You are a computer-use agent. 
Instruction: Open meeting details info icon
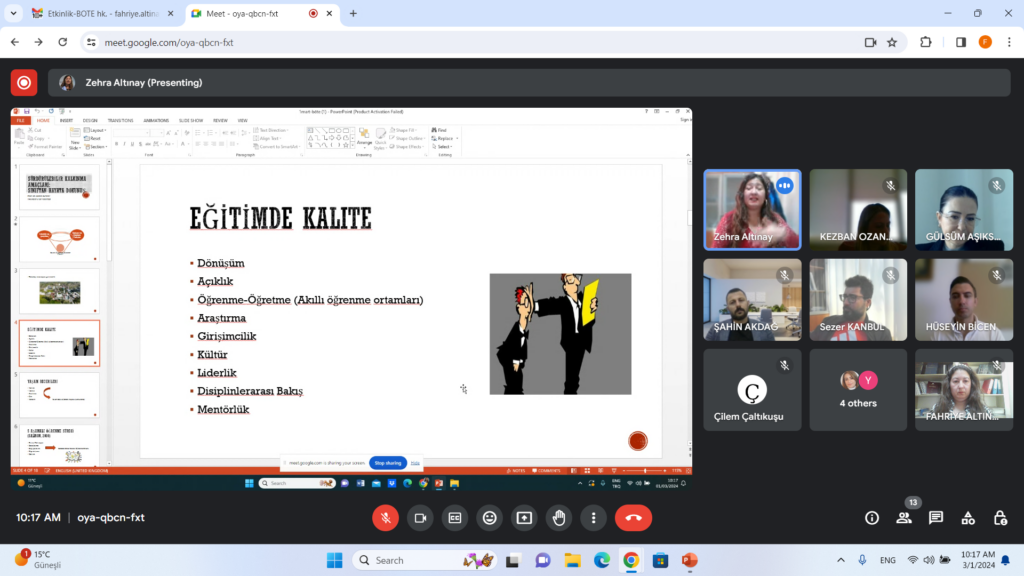[x=872, y=517]
